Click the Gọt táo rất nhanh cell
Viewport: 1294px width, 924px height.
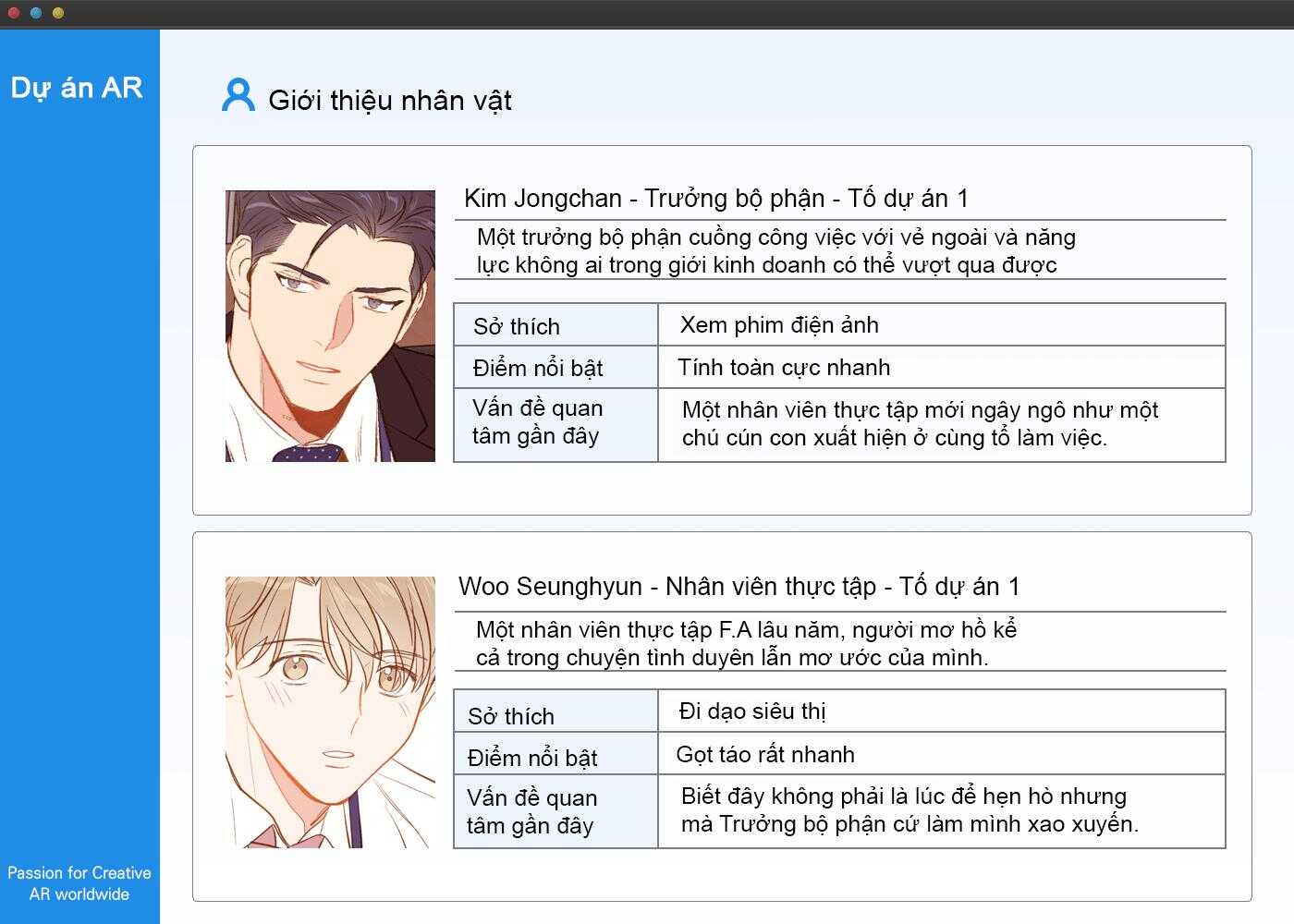click(942, 753)
